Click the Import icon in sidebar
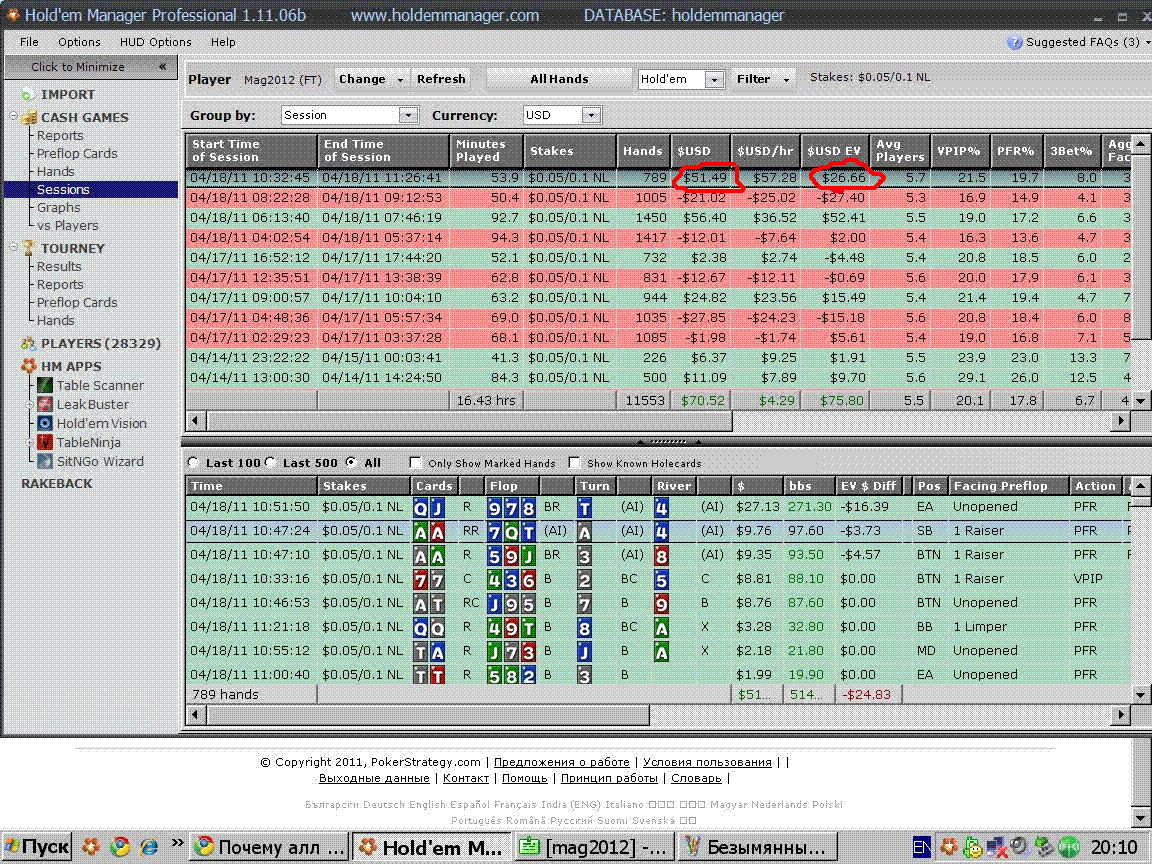This screenshot has width=1152, height=864. point(28,94)
